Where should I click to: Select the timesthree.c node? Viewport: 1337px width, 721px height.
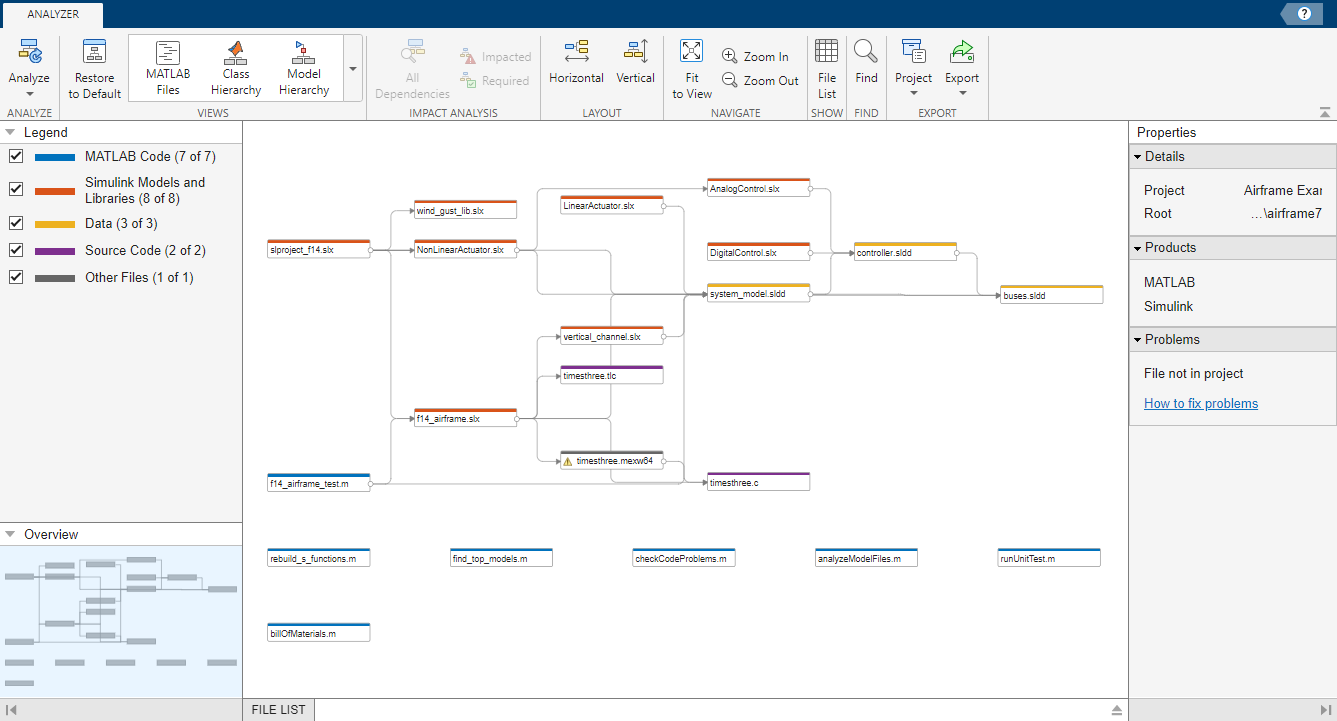(758, 482)
